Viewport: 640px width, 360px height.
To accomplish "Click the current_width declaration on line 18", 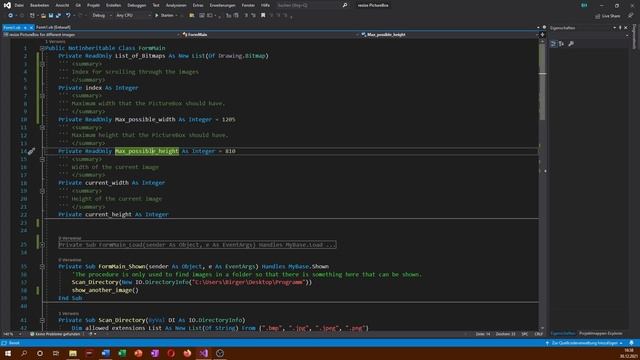I will [x=107, y=183].
